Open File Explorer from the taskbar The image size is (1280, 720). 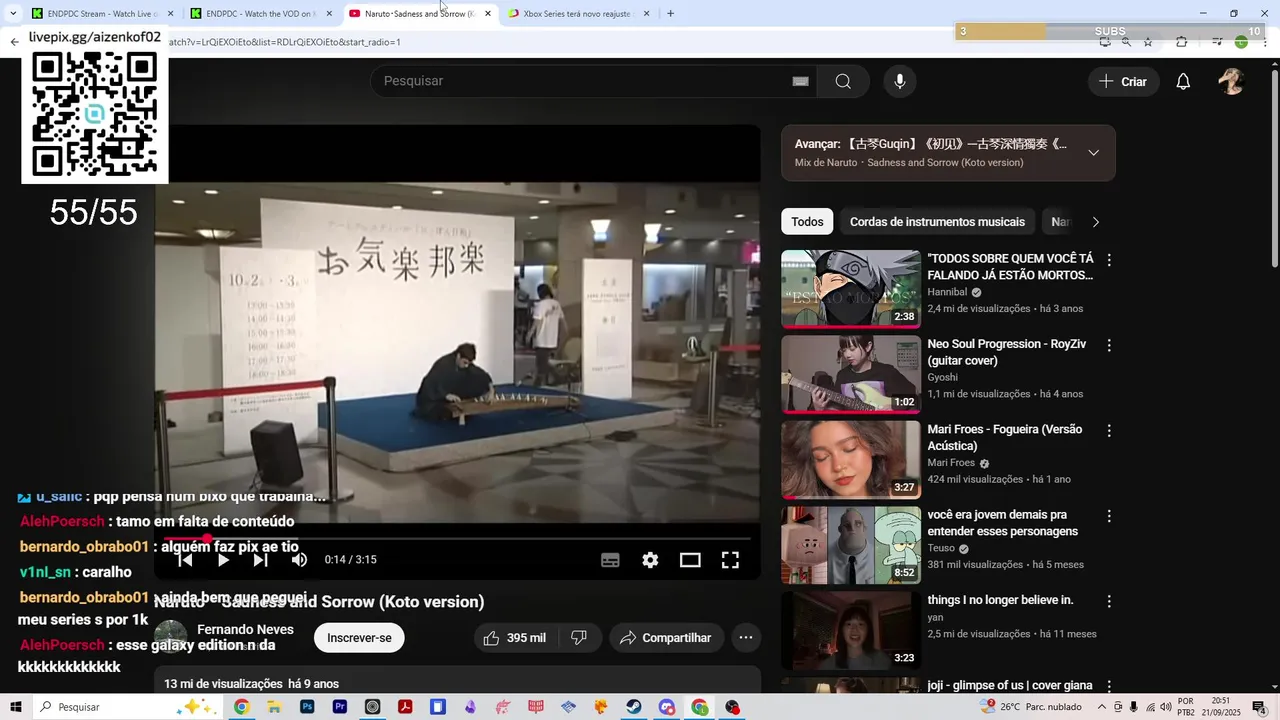click(x=273, y=707)
